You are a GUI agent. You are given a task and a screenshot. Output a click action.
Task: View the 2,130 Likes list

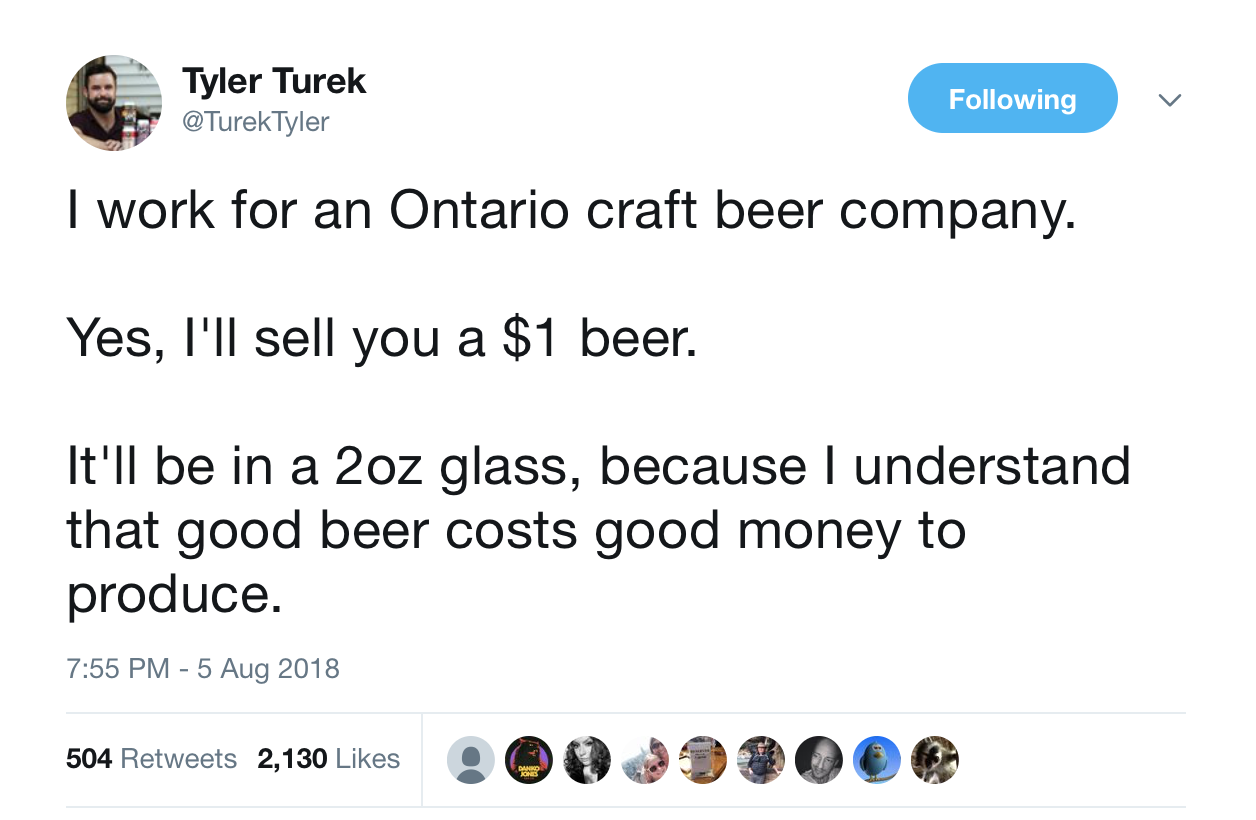[x=328, y=759]
